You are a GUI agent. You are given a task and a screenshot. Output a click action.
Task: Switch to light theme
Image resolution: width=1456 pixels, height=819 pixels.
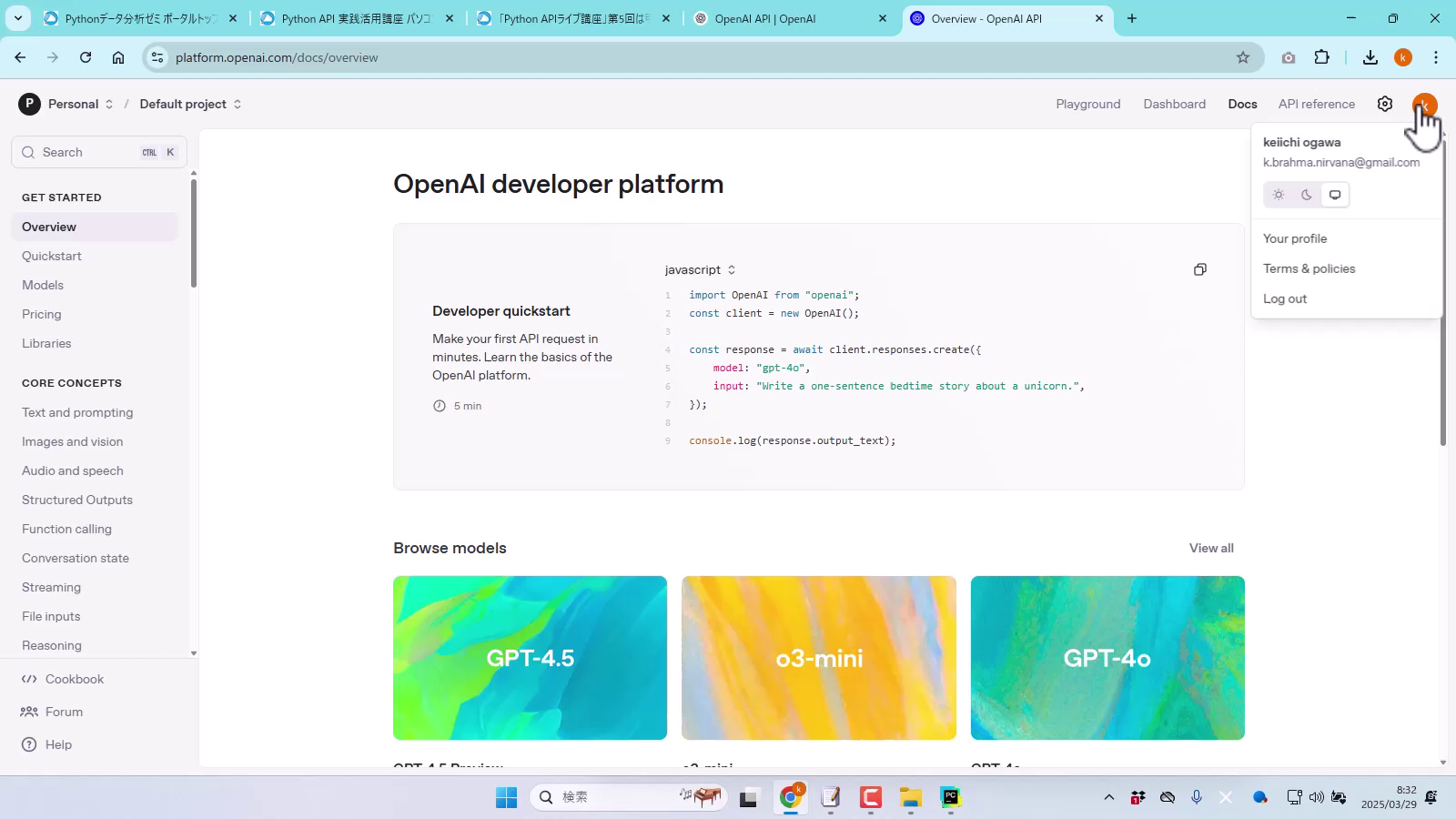pyautogui.click(x=1279, y=195)
